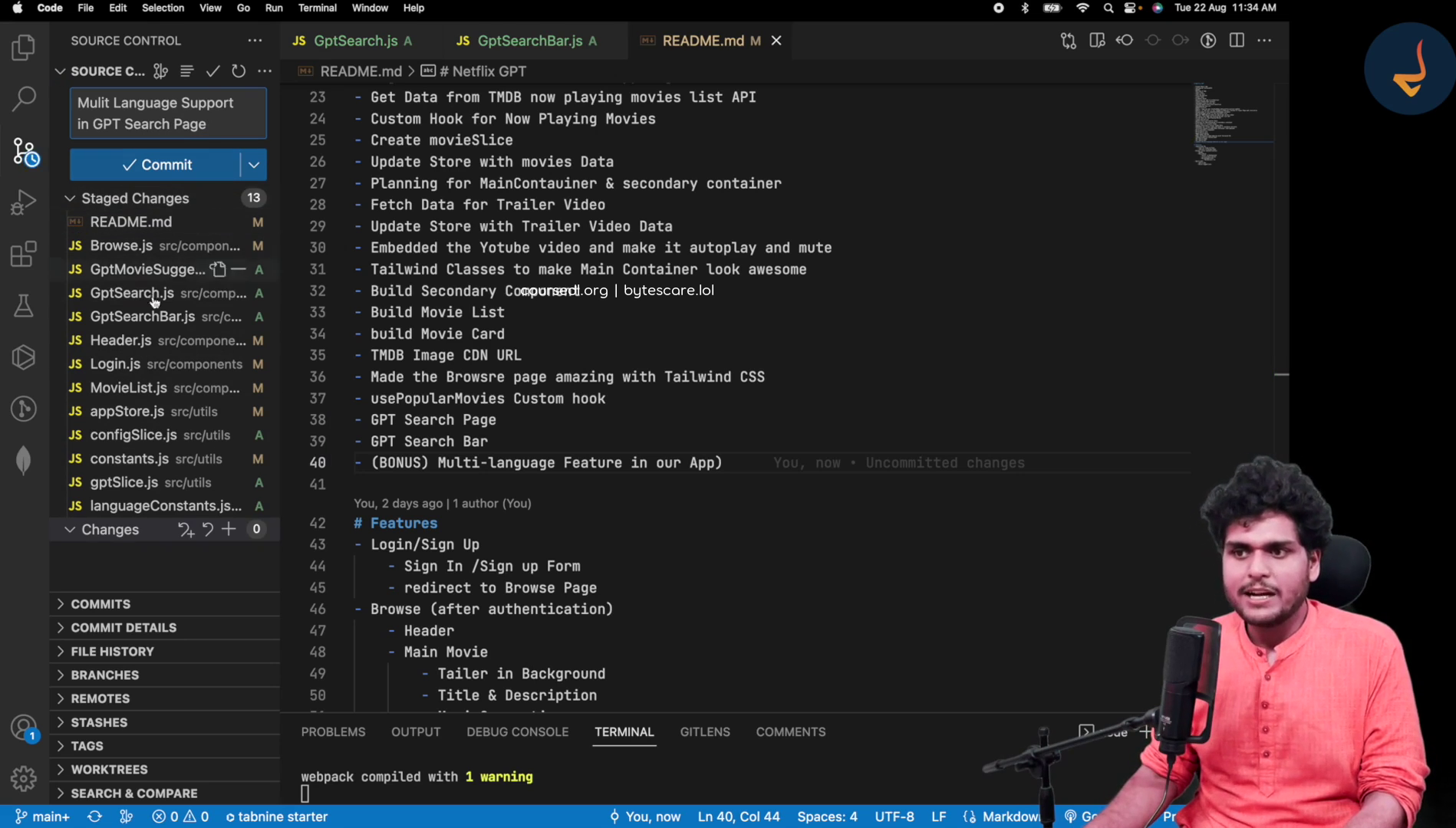
Task: Open the Commit button dropdown arrow
Action: click(254, 164)
